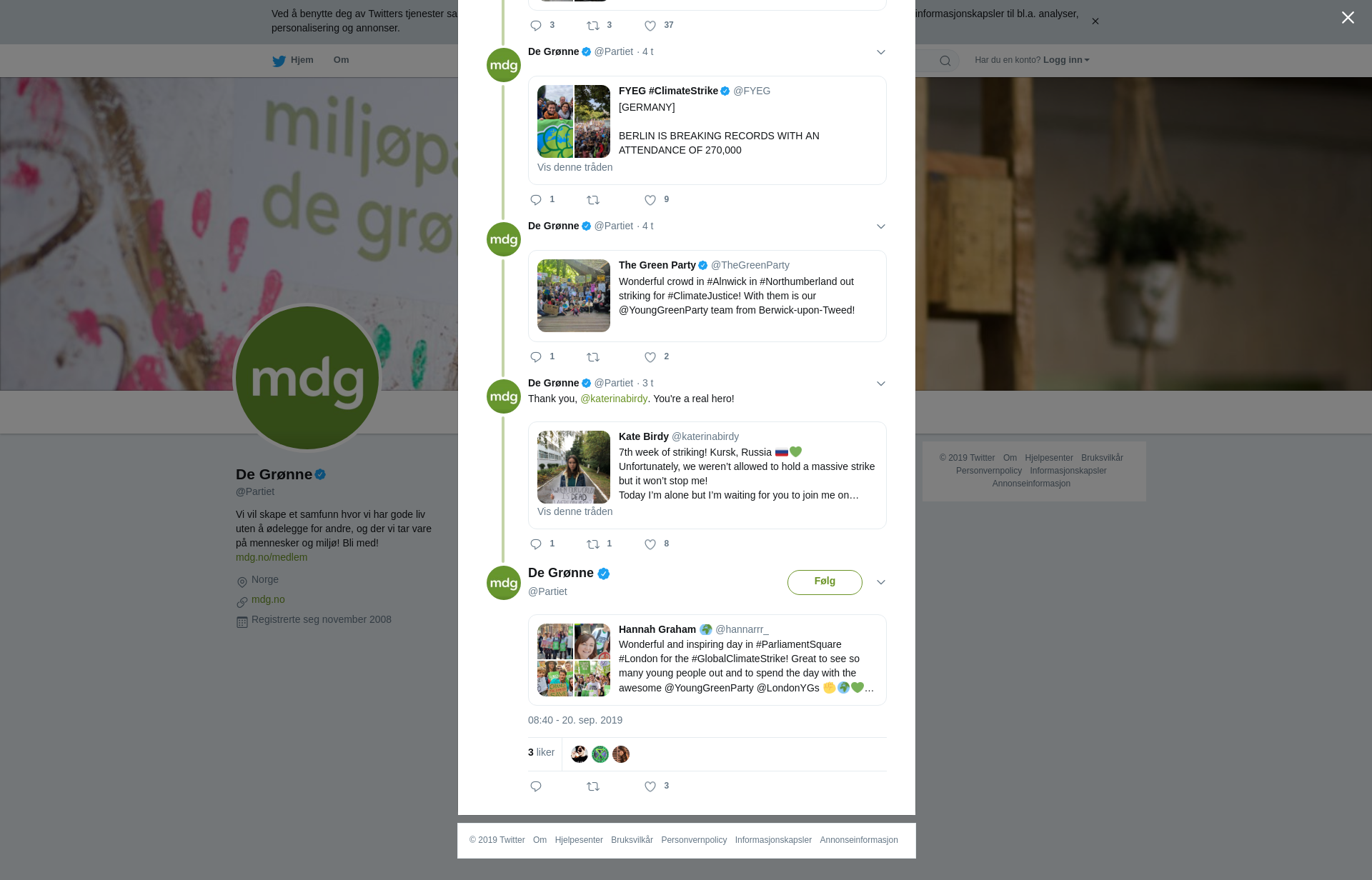
Task: Like the FYEG ClimateStrike retweet
Action: (650, 200)
